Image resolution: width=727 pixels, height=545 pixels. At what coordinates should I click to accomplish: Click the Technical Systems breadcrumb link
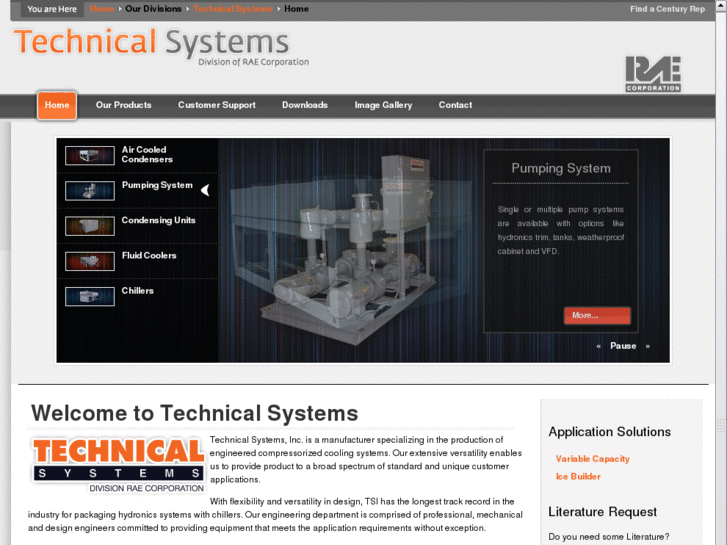coord(233,9)
